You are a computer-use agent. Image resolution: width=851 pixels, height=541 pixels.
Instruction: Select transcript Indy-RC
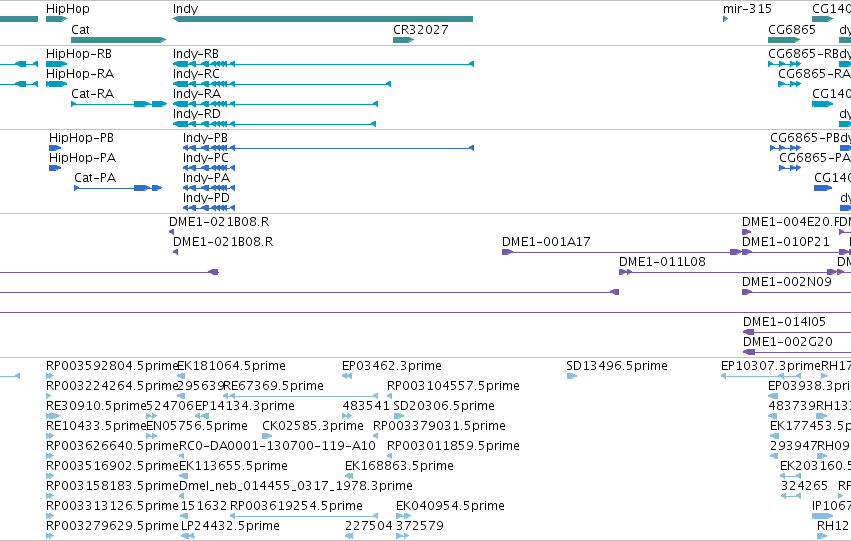[196, 74]
